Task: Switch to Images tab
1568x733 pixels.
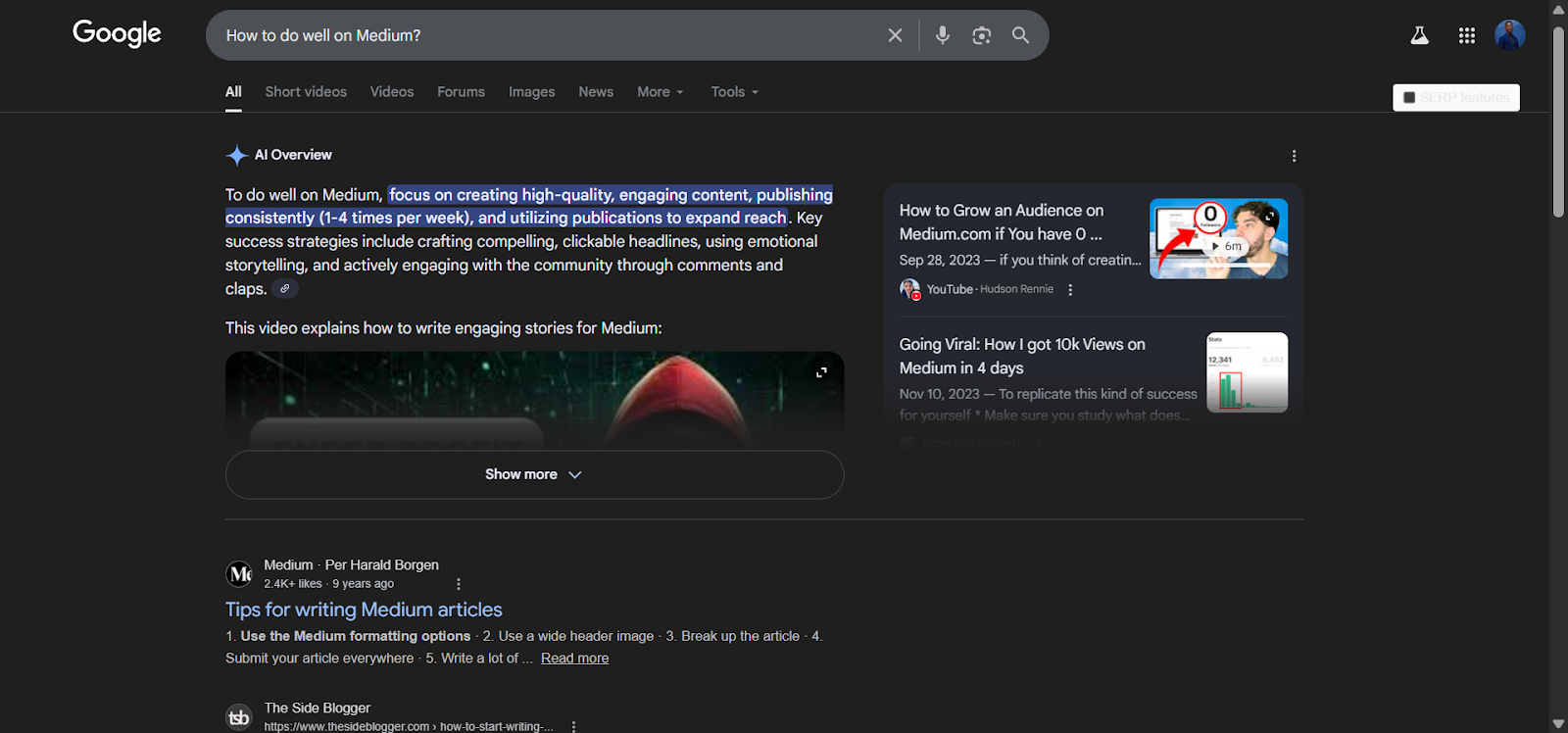Action: [531, 91]
